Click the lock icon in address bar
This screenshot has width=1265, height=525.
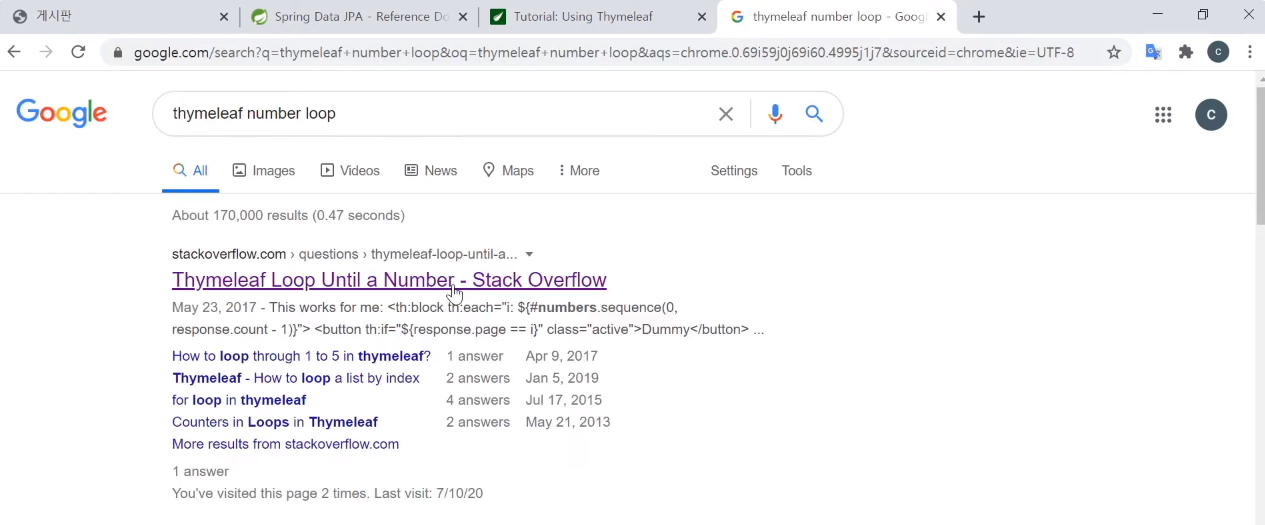(x=118, y=53)
